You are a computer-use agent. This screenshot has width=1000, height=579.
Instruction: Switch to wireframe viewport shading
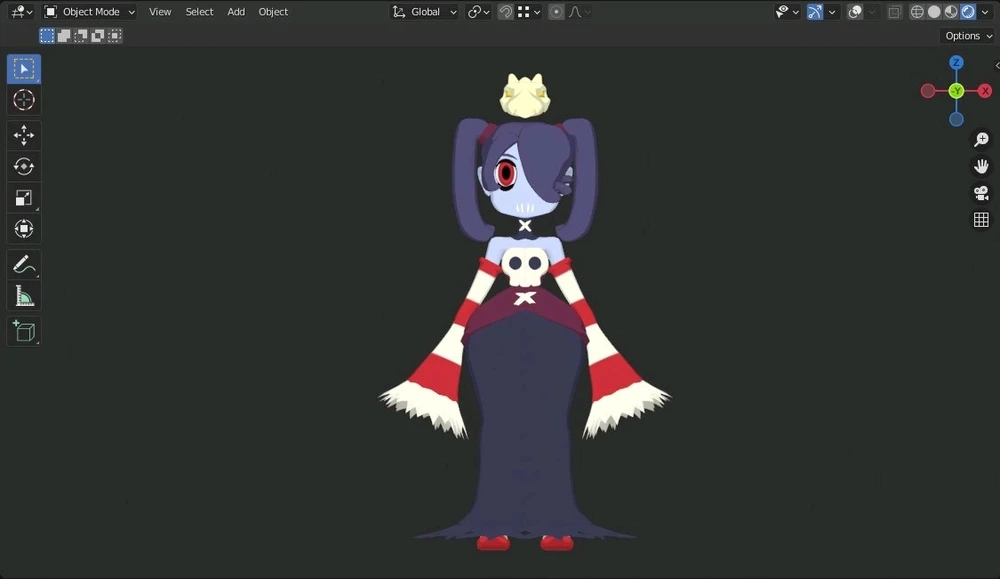[917, 12]
